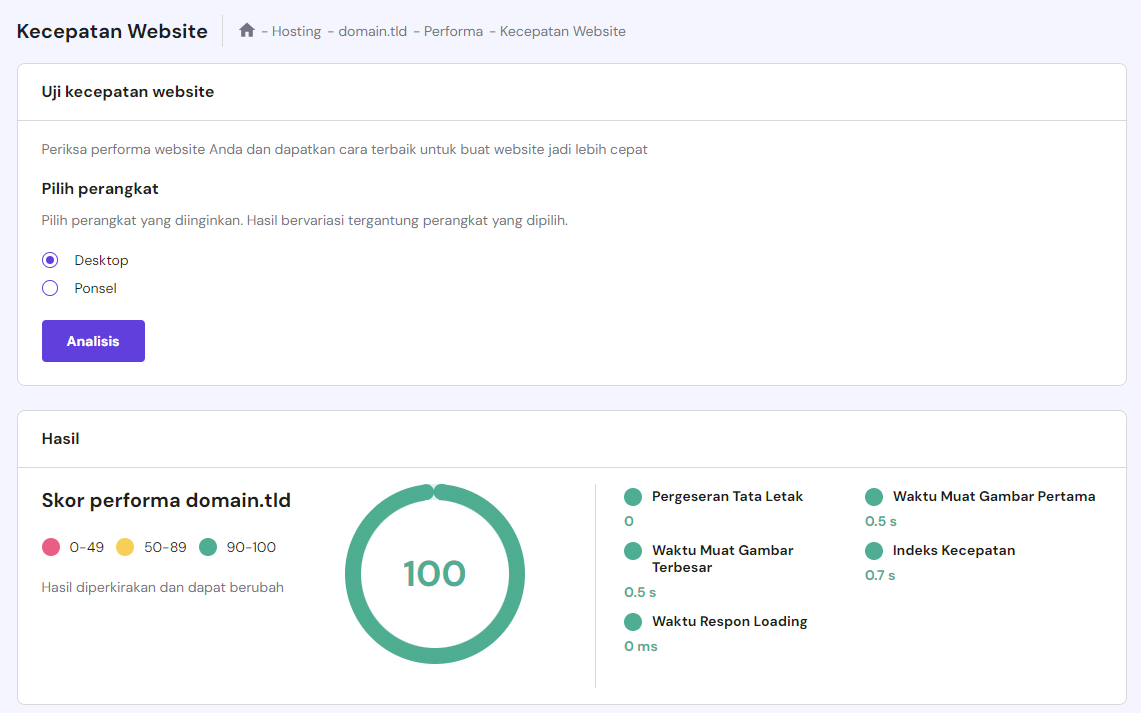Click the Analisis button

coord(93,340)
